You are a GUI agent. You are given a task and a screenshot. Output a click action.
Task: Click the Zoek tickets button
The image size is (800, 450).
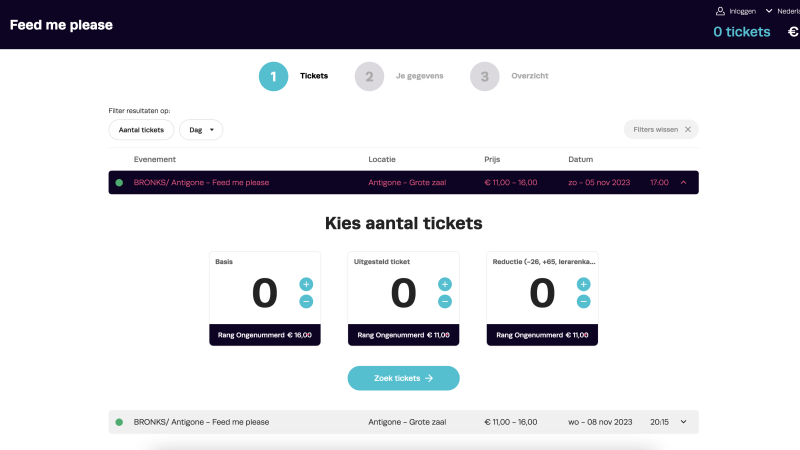point(403,378)
